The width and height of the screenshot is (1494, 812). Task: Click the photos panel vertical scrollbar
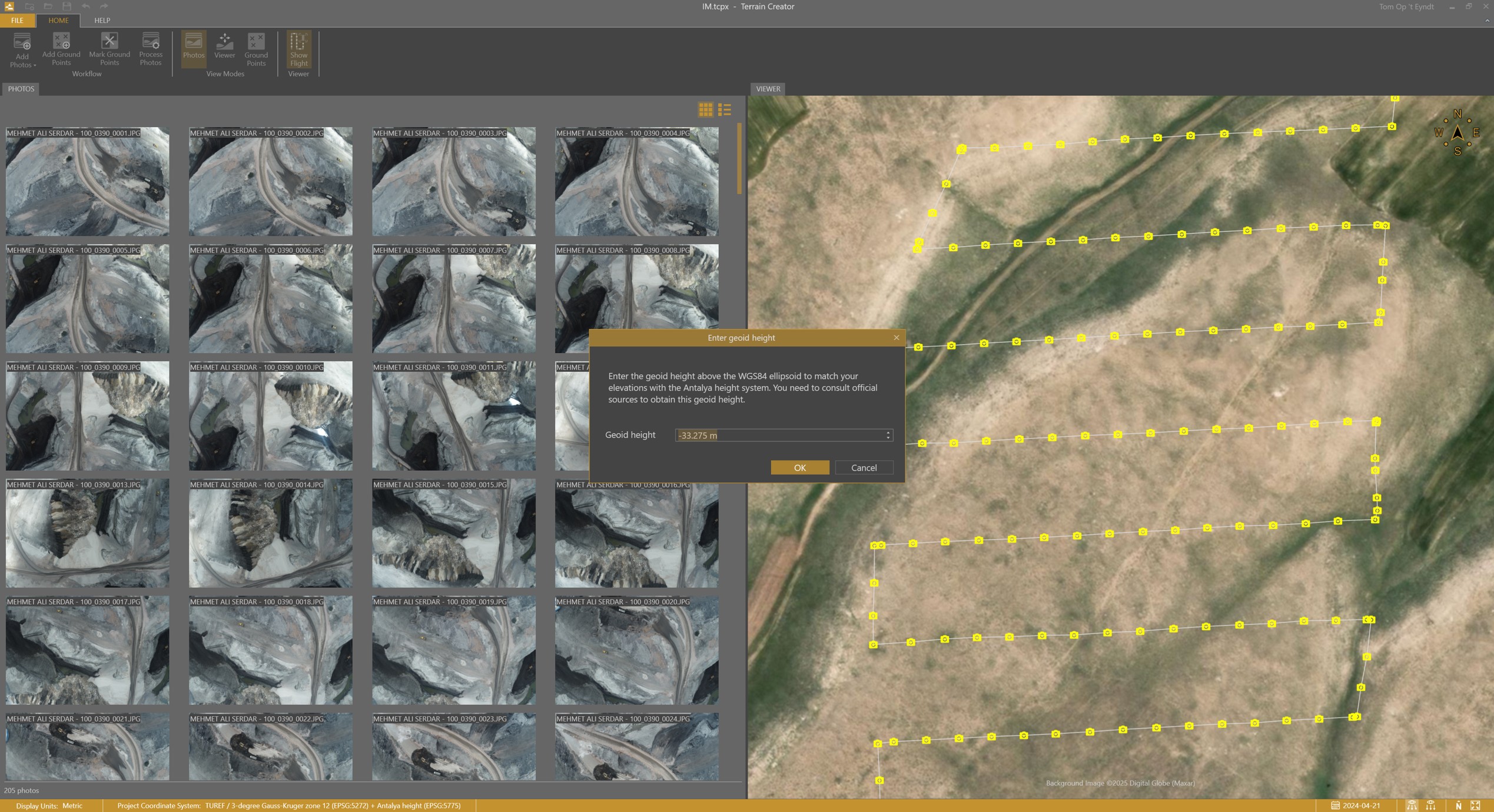tap(739, 159)
